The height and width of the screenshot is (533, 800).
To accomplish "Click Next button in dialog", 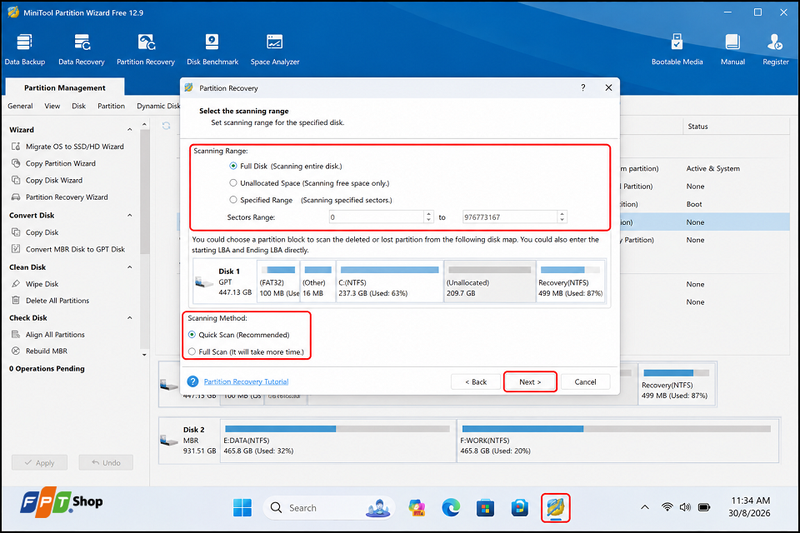I will pyautogui.click(x=530, y=382).
